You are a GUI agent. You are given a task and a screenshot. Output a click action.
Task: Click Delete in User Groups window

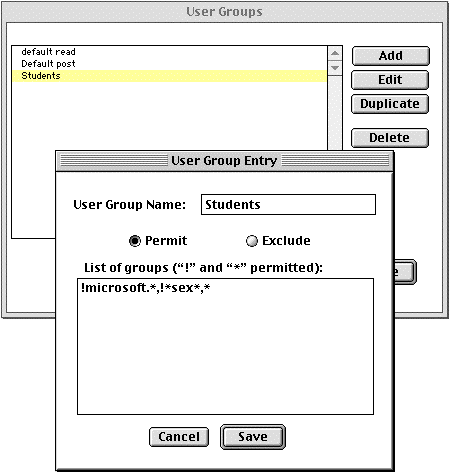[390, 138]
